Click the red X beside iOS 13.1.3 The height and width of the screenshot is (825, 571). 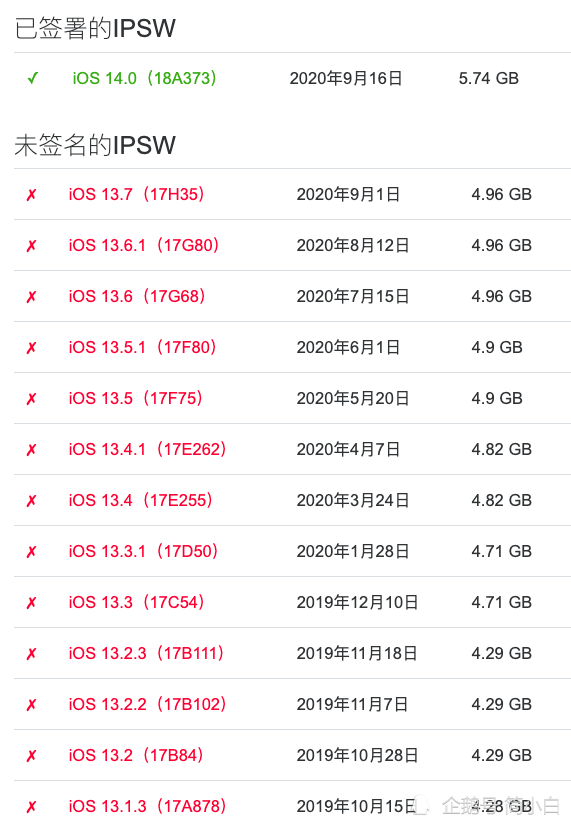[32, 807]
